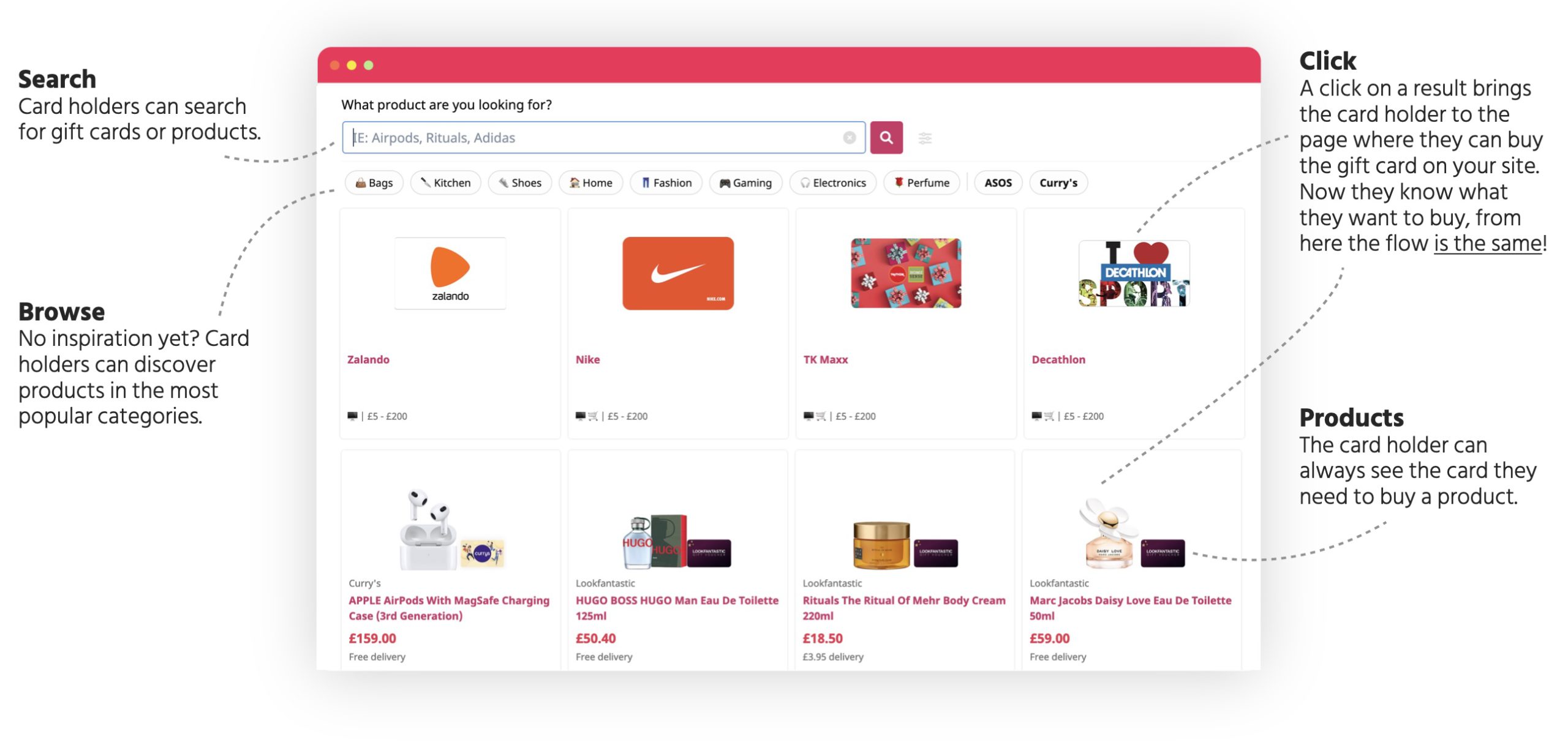1568x756 pixels.
Task: Select the Shoes category chip
Action: (x=519, y=182)
